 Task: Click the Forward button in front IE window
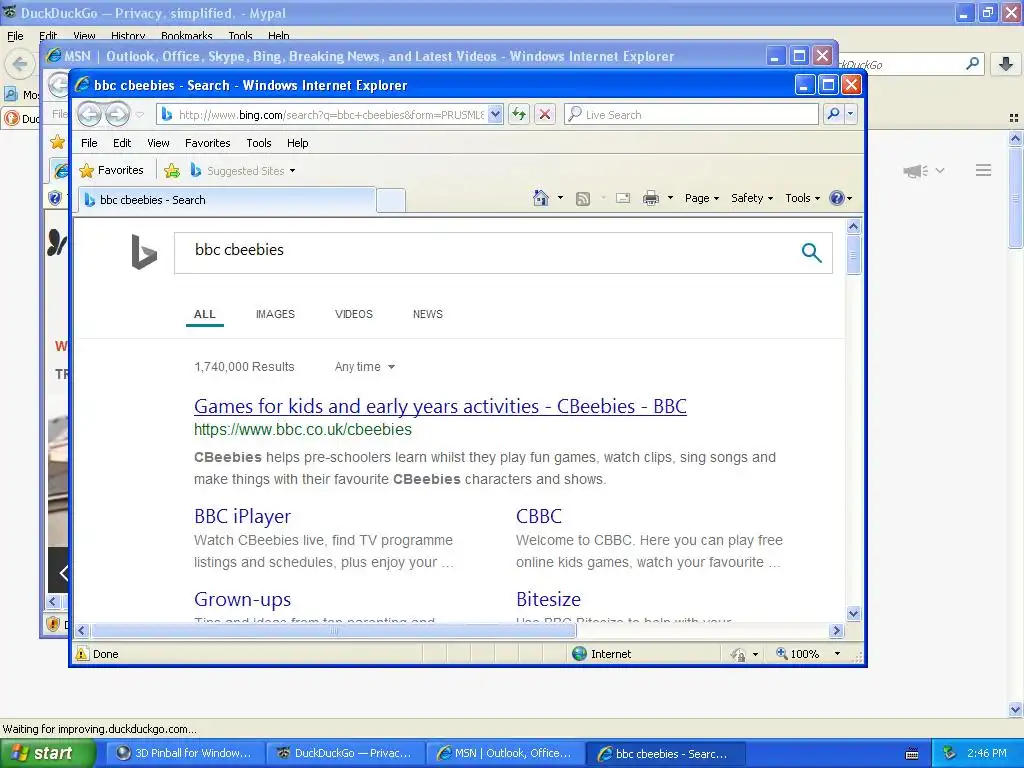point(118,114)
